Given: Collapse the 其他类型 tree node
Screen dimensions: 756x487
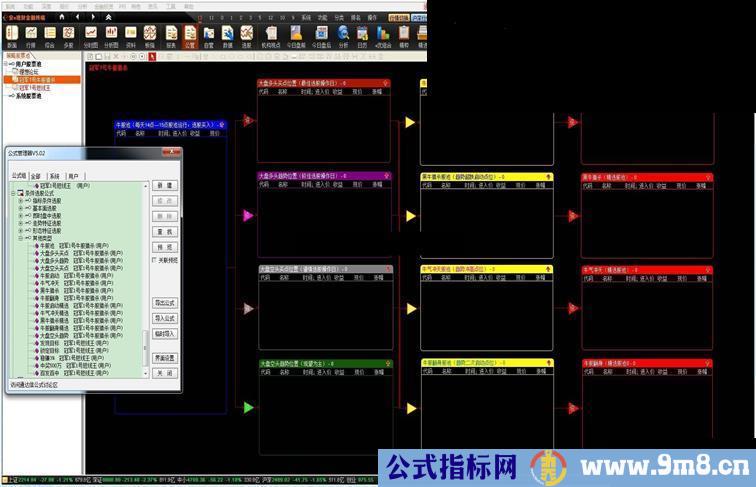Looking at the screenshot, I should coord(21,238).
